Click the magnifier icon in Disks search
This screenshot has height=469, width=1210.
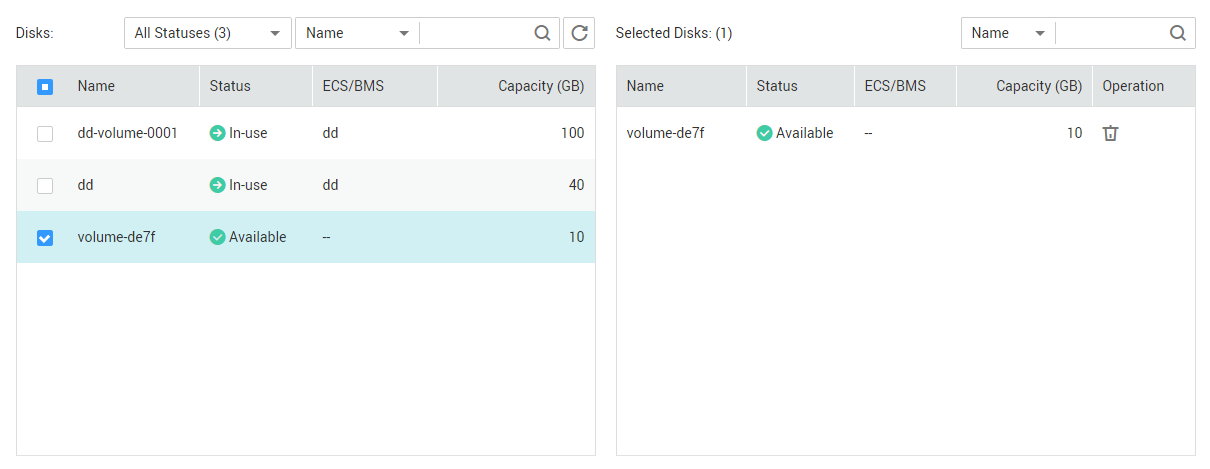542,33
